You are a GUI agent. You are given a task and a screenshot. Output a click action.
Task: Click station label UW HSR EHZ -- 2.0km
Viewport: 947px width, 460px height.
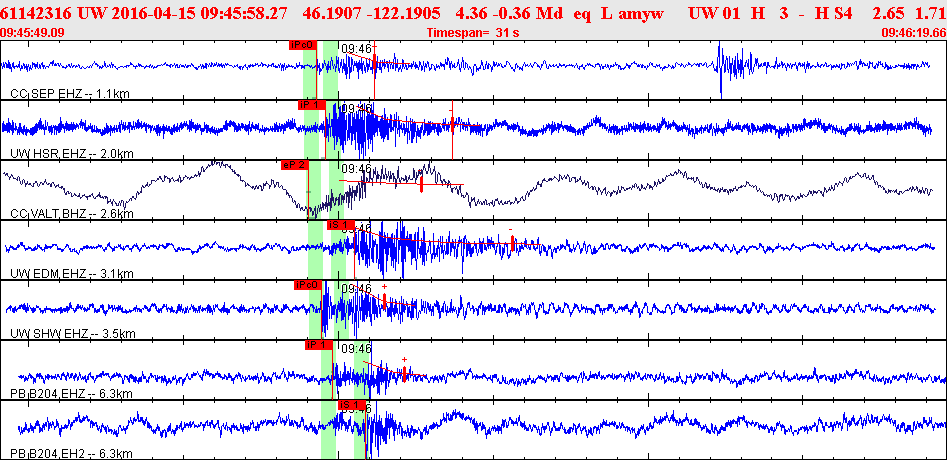tap(72, 153)
